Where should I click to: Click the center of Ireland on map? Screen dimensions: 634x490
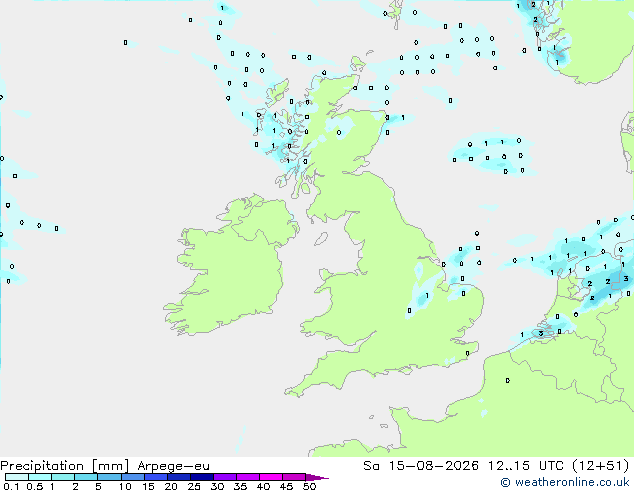[232, 267]
